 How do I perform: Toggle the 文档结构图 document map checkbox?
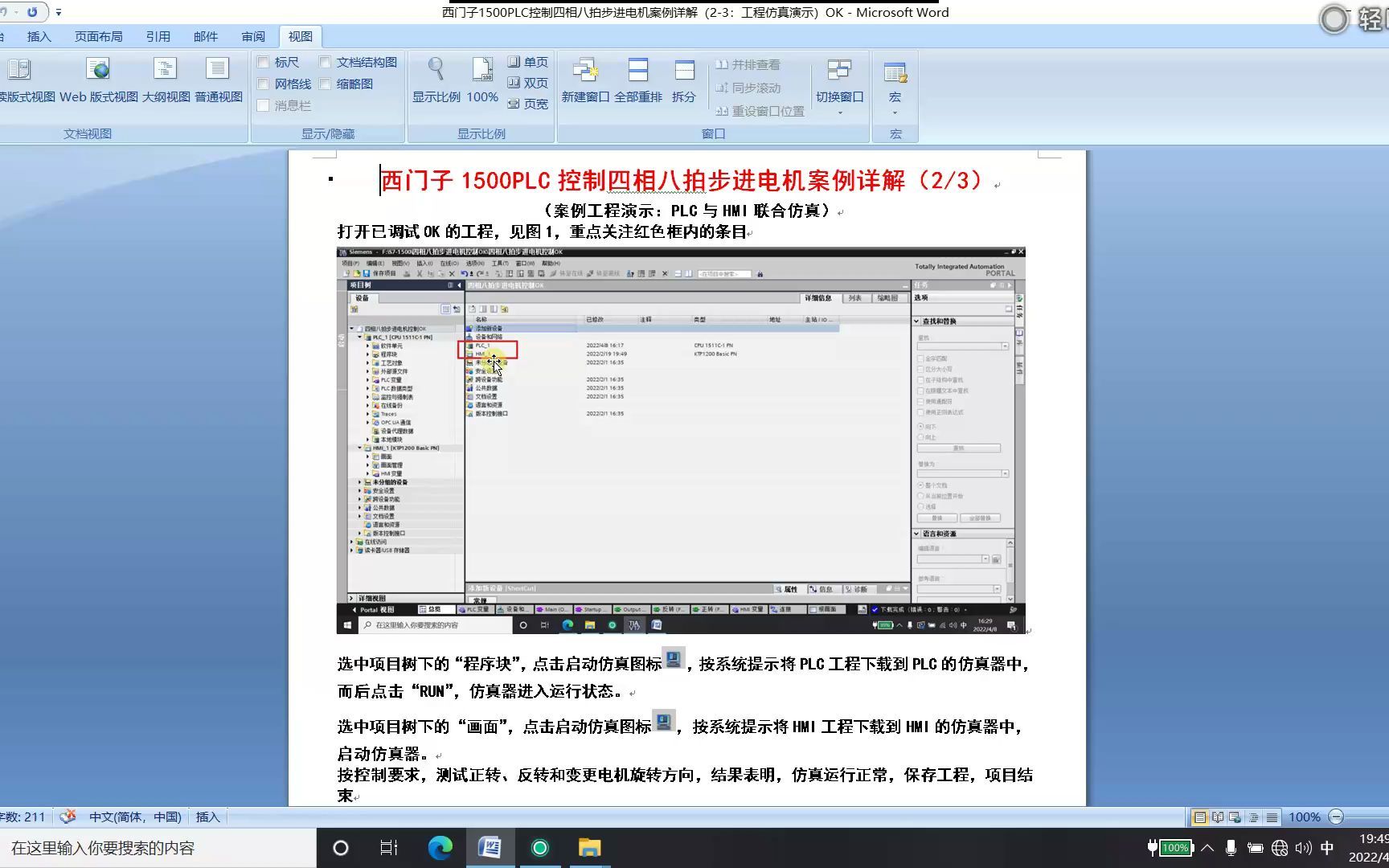coord(325,62)
